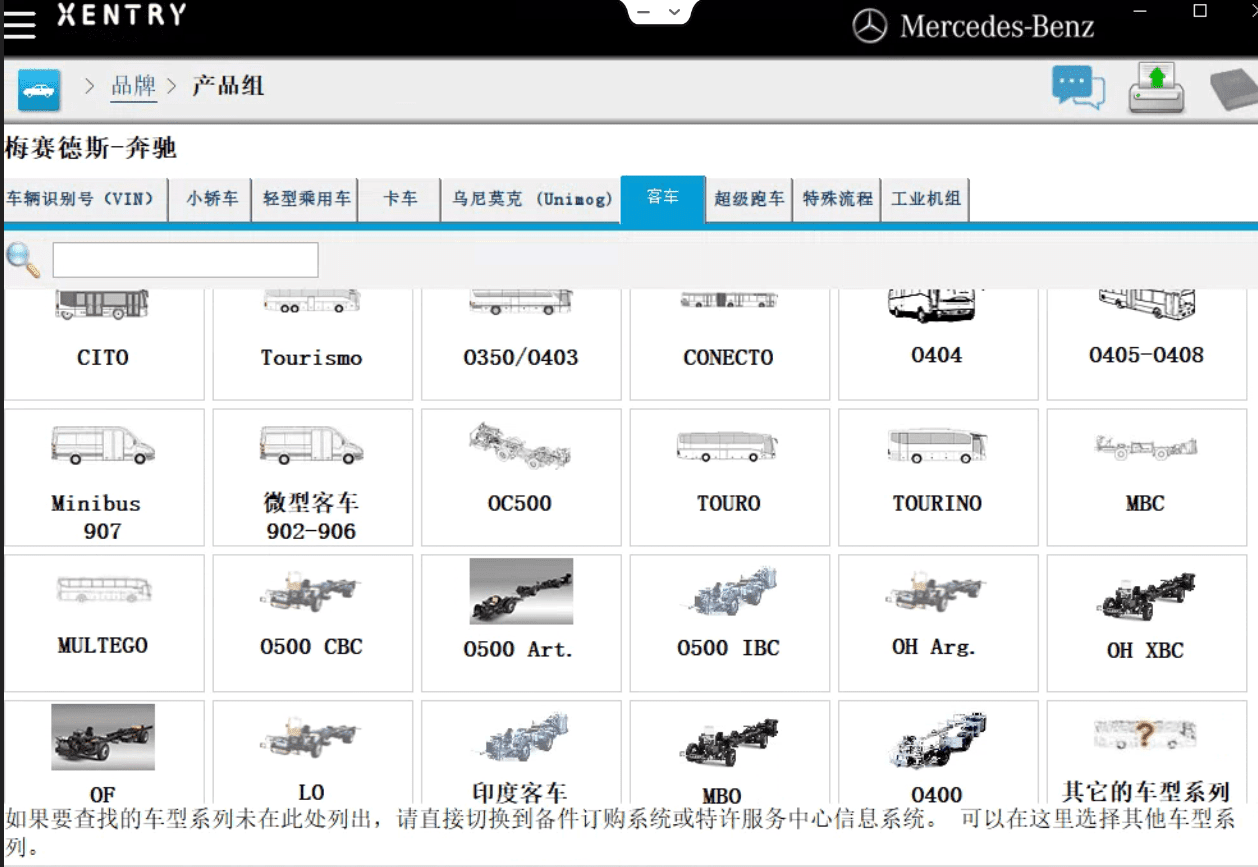This screenshot has width=1258, height=867.
Task: Click inside the search input field
Action: (184, 259)
